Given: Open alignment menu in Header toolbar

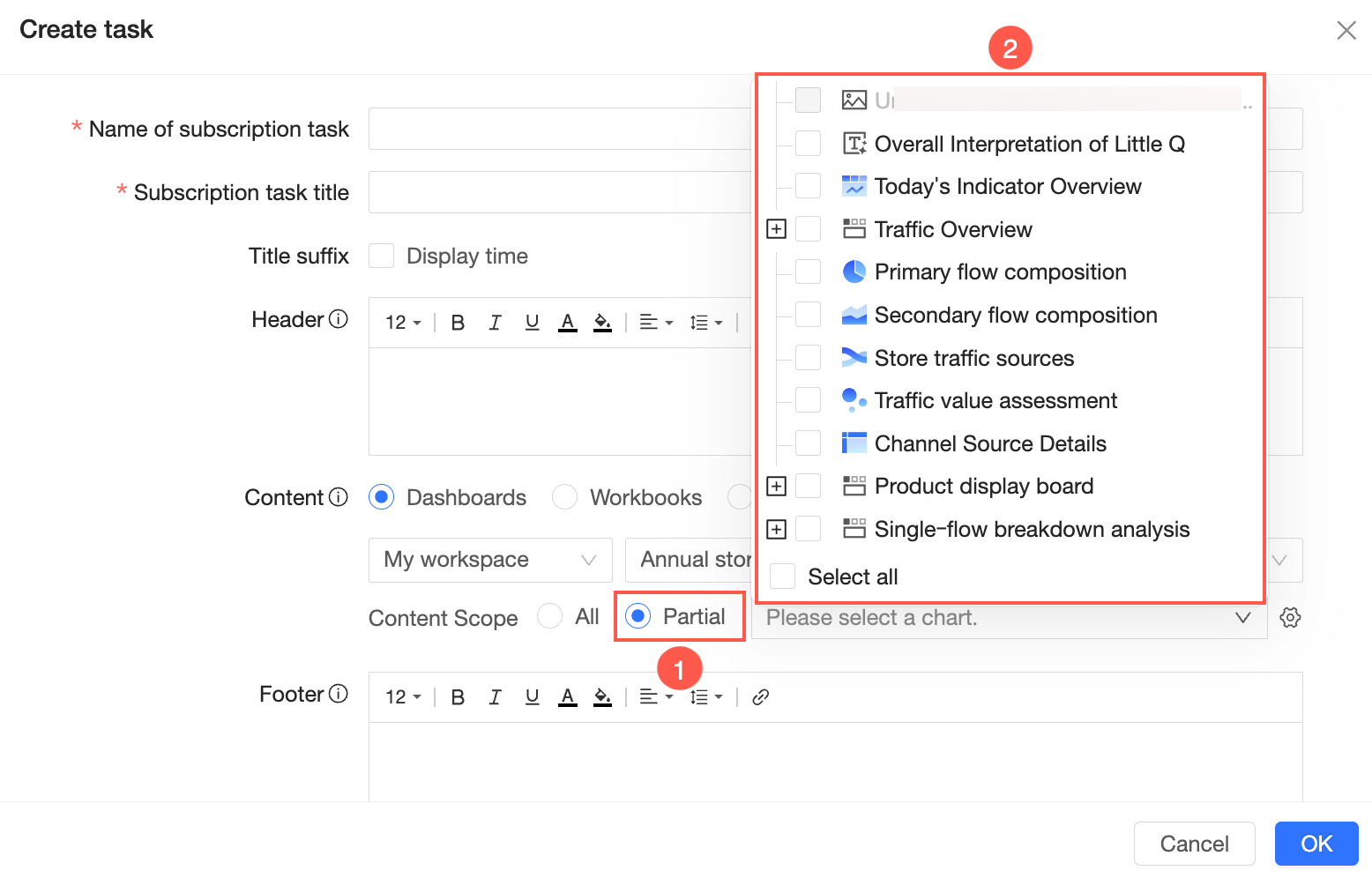Looking at the screenshot, I should pos(656,323).
